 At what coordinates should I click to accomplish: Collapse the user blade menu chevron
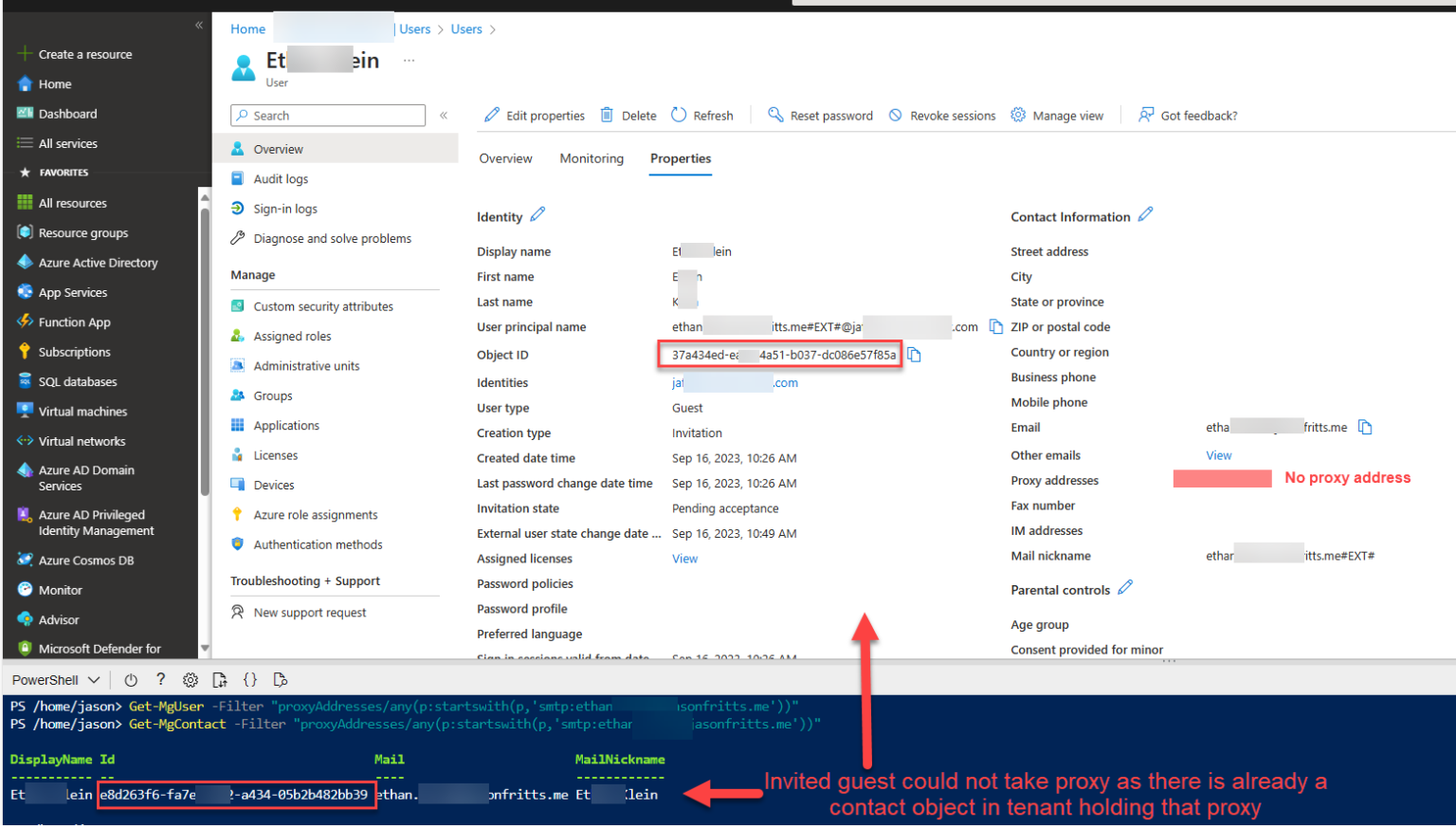(x=443, y=115)
